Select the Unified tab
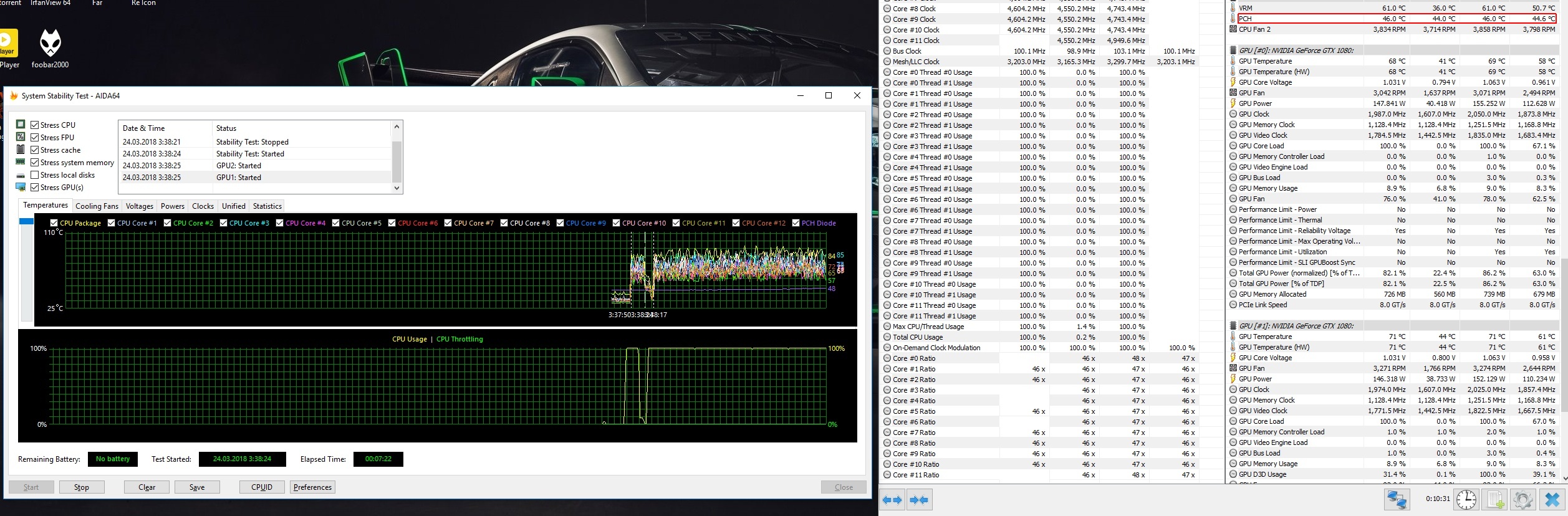Image resolution: width=1568 pixels, height=516 pixels. (234, 206)
